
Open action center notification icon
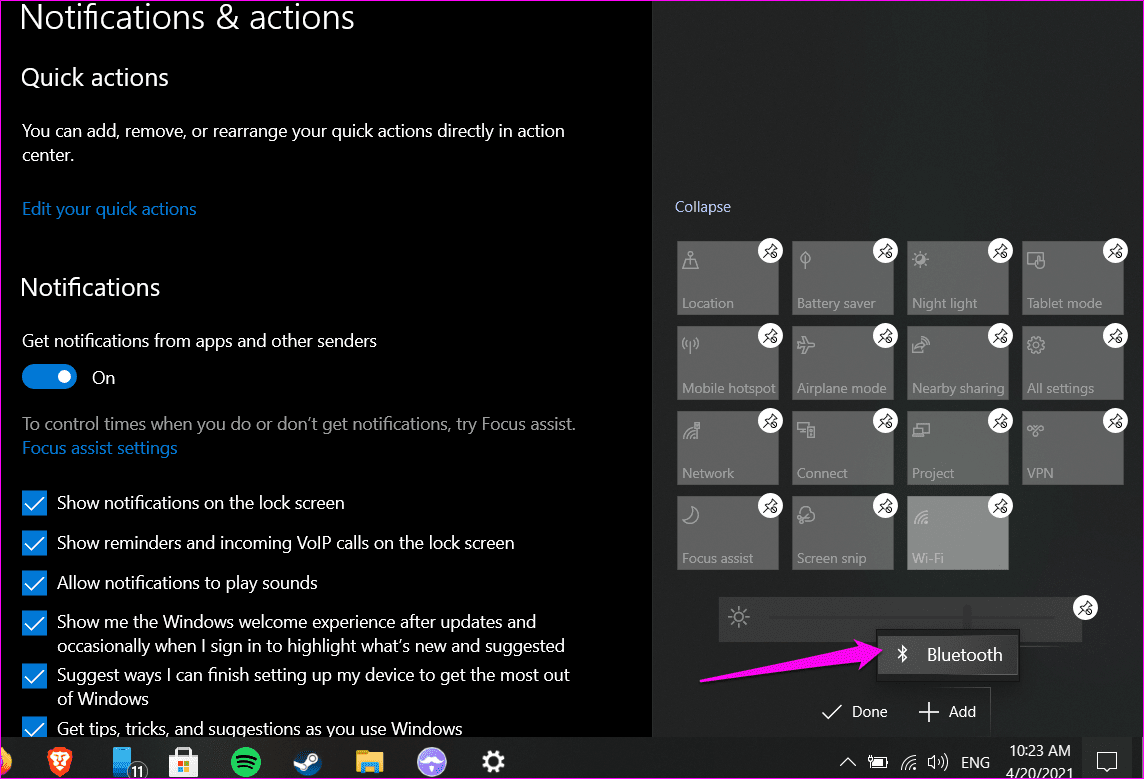pyautogui.click(x=1107, y=761)
